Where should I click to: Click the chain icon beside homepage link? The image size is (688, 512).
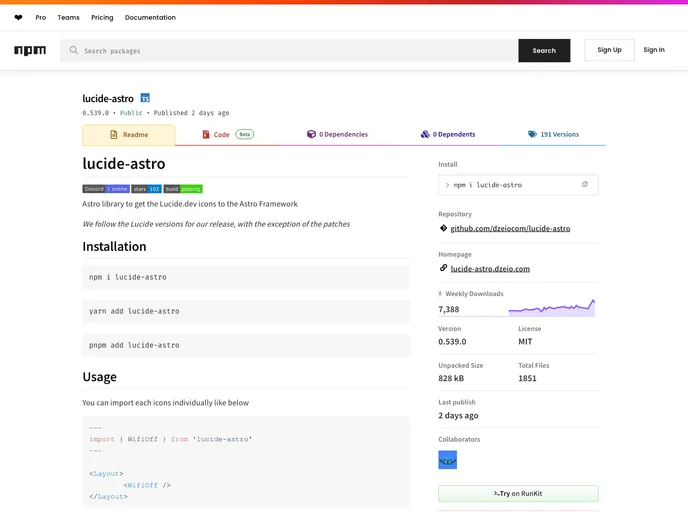point(443,268)
